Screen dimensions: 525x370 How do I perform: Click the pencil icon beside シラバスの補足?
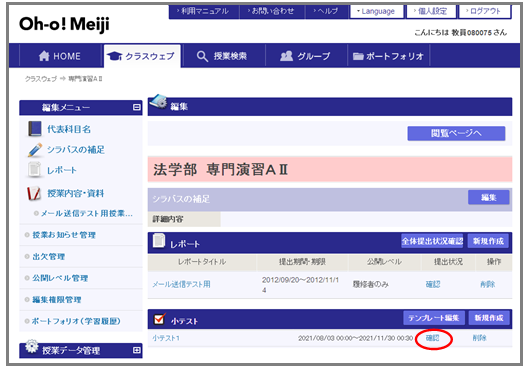pos(35,150)
